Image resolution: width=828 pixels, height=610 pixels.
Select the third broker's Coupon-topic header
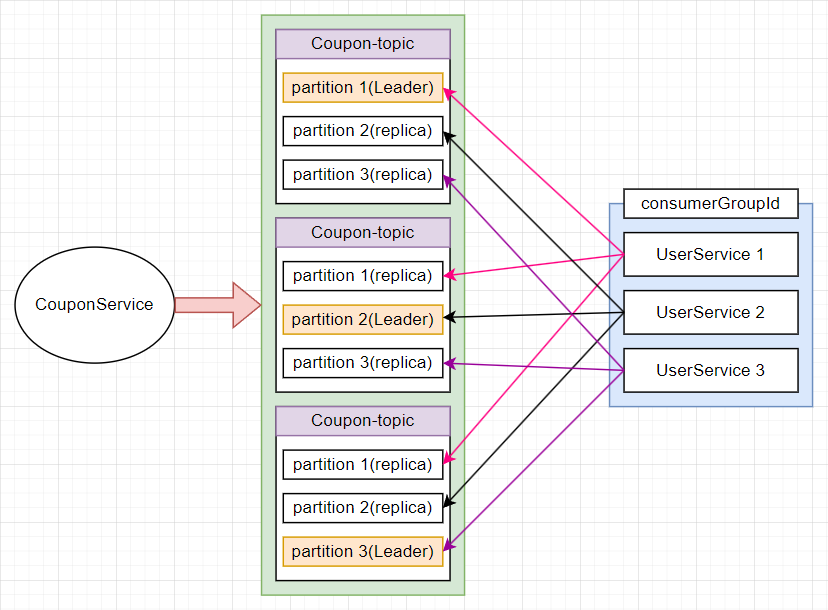(x=363, y=421)
